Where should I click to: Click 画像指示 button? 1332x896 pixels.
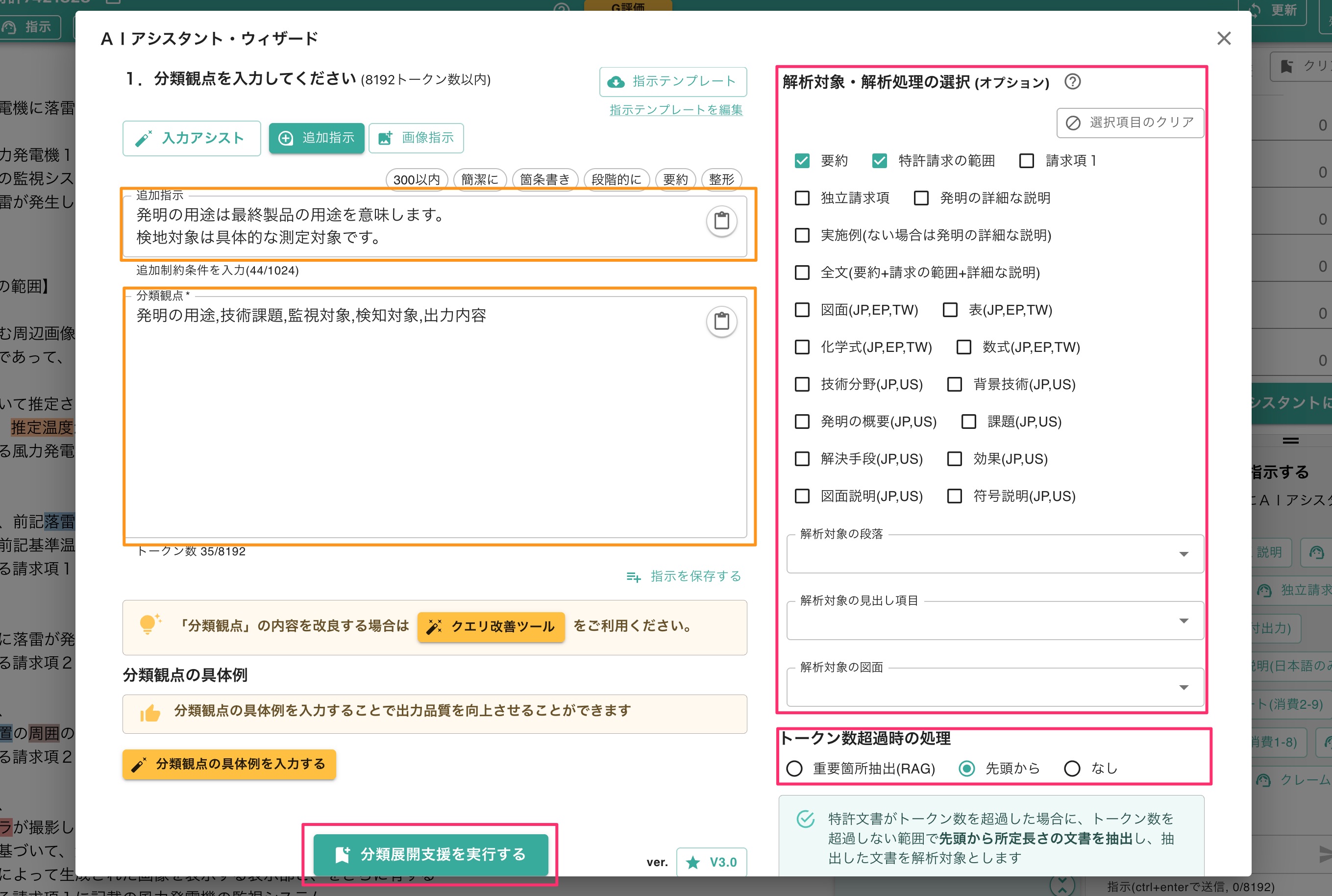point(416,138)
